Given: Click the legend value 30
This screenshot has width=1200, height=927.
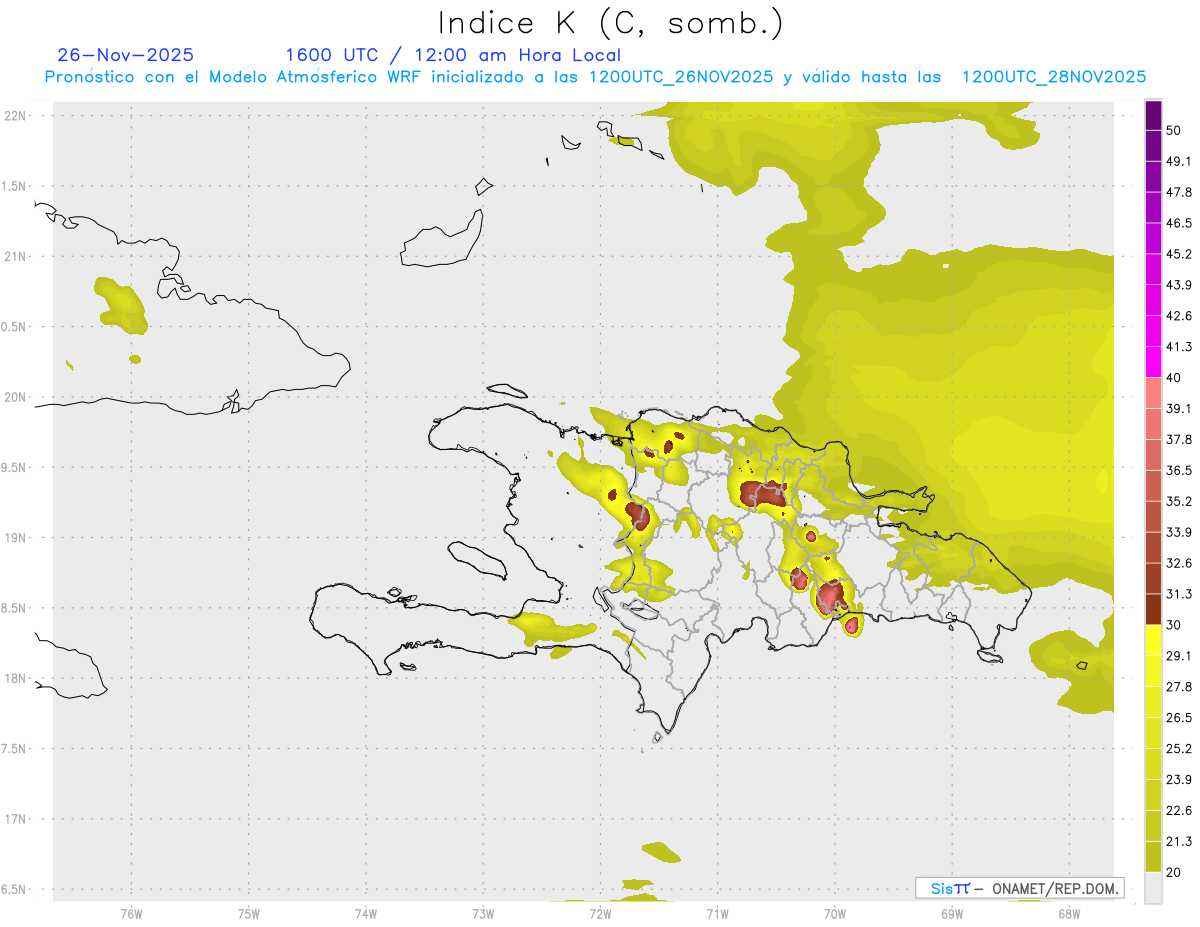Looking at the screenshot, I should 1174,625.
